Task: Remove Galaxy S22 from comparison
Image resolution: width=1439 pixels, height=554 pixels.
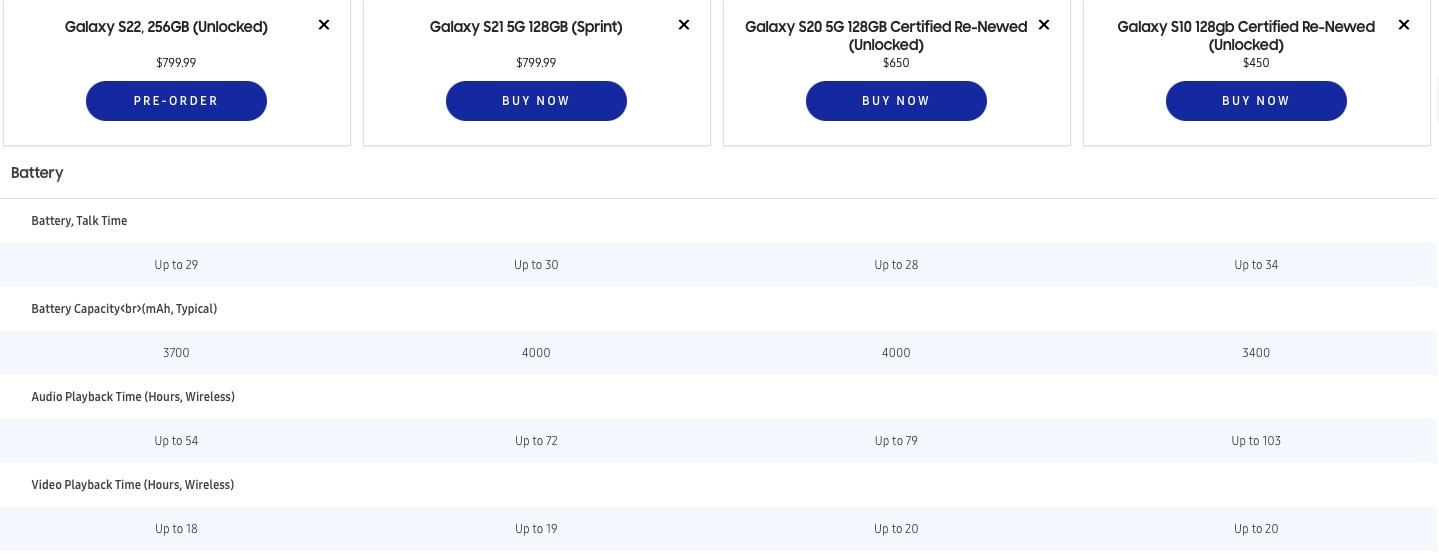Action: coord(324,25)
